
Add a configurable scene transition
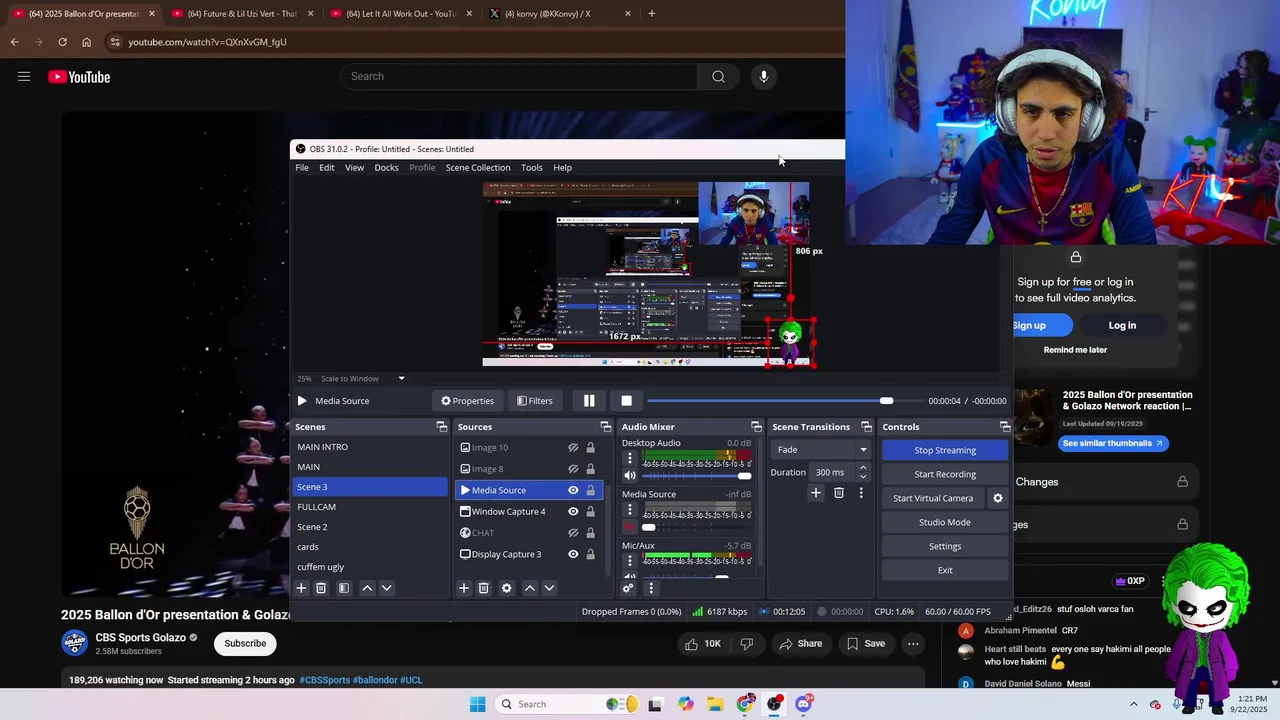(816, 493)
